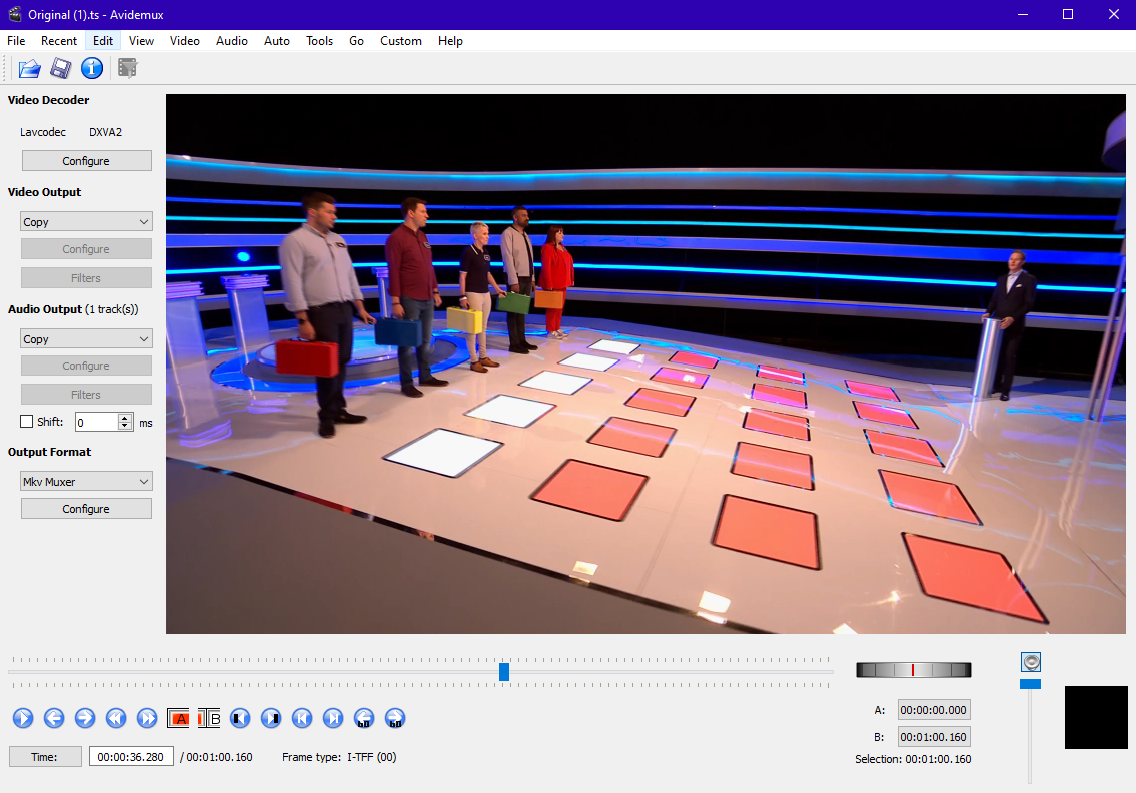Set selection start with marker A button
Viewport: 1136px width, 793px height.
179,718
